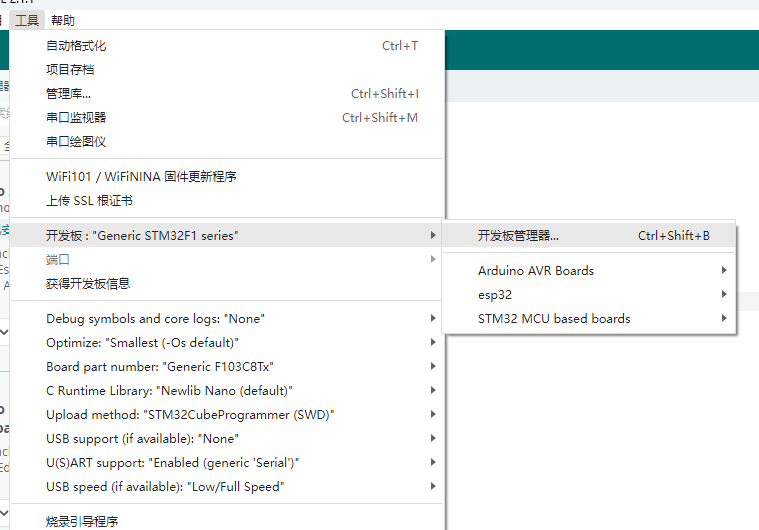The width and height of the screenshot is (759, 530).
Task: Expand STM32 MCU based boards submenu
Action: 554,318
